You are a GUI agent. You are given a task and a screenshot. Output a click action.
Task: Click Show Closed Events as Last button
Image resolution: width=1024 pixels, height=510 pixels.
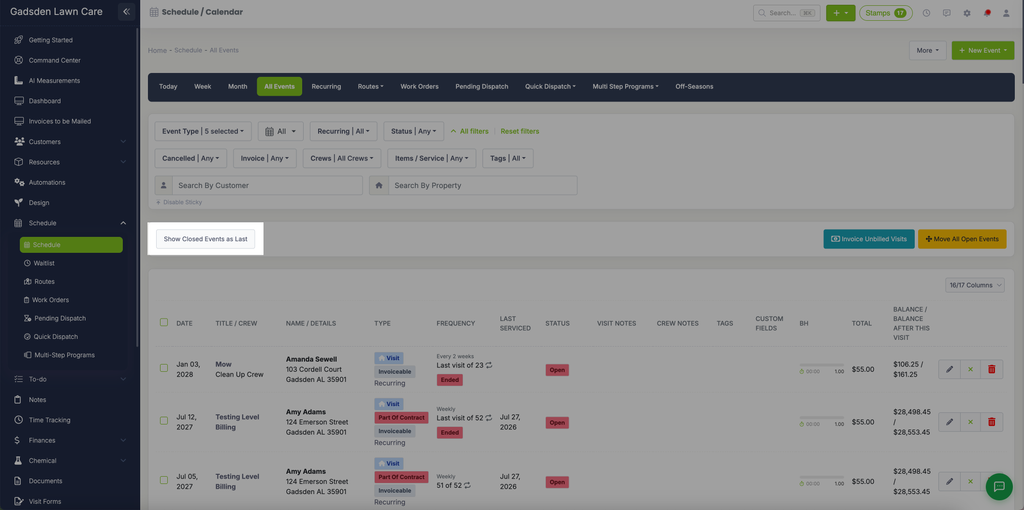tap(206, 239)
